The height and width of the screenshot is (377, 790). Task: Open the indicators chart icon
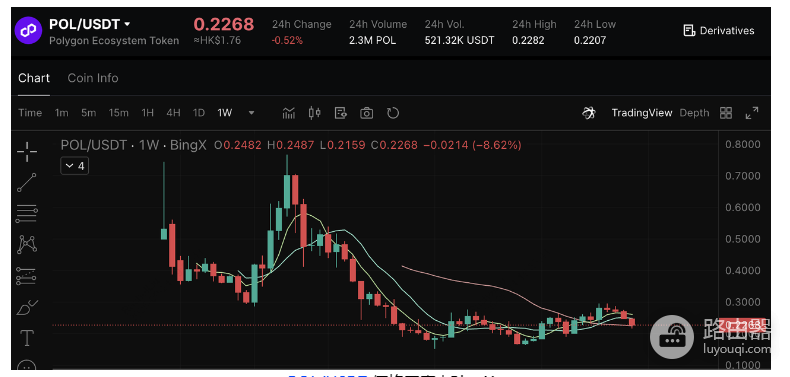[289, 113]
